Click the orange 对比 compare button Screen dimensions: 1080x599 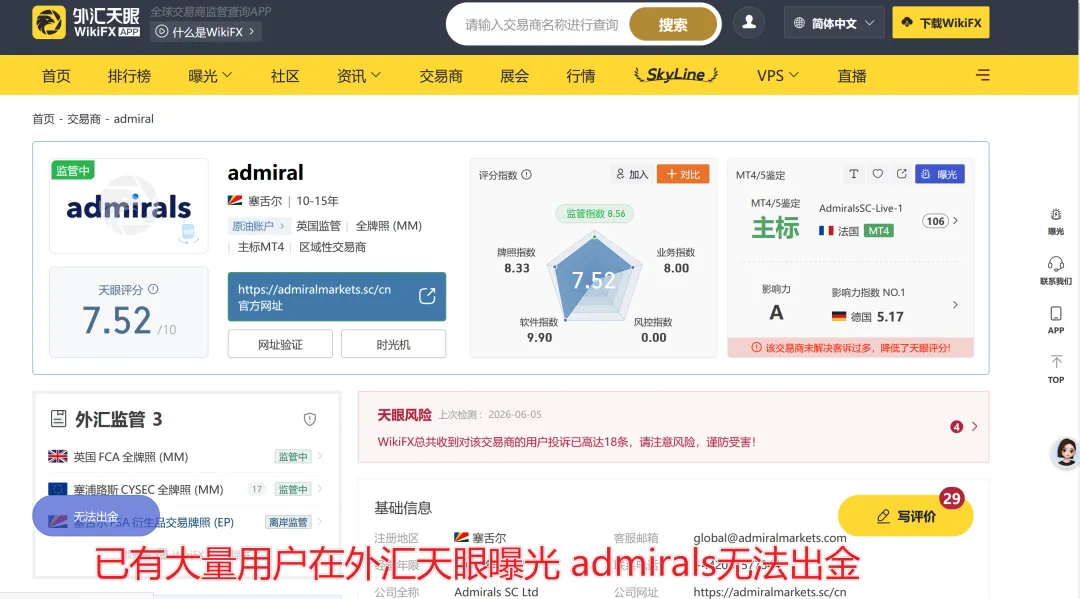(x=683, y=174)
